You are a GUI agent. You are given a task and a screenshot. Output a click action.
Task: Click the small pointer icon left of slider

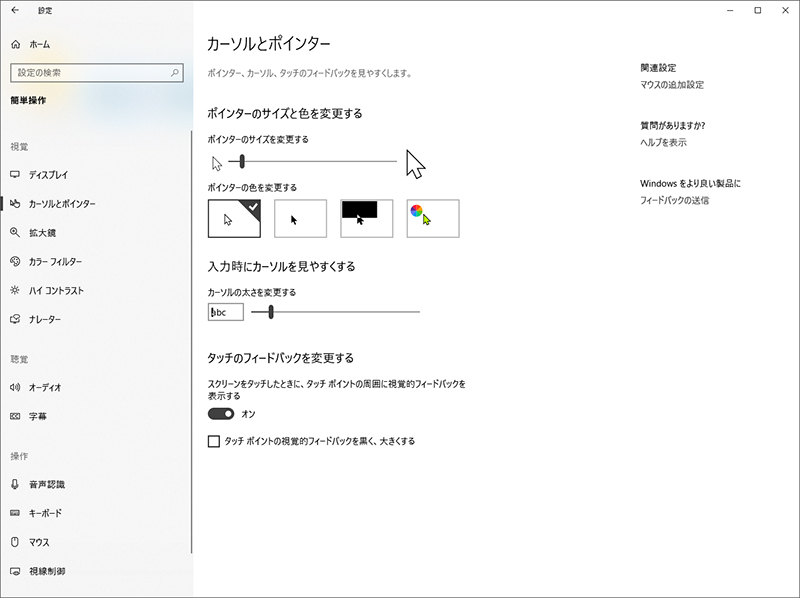coord(217,163)
